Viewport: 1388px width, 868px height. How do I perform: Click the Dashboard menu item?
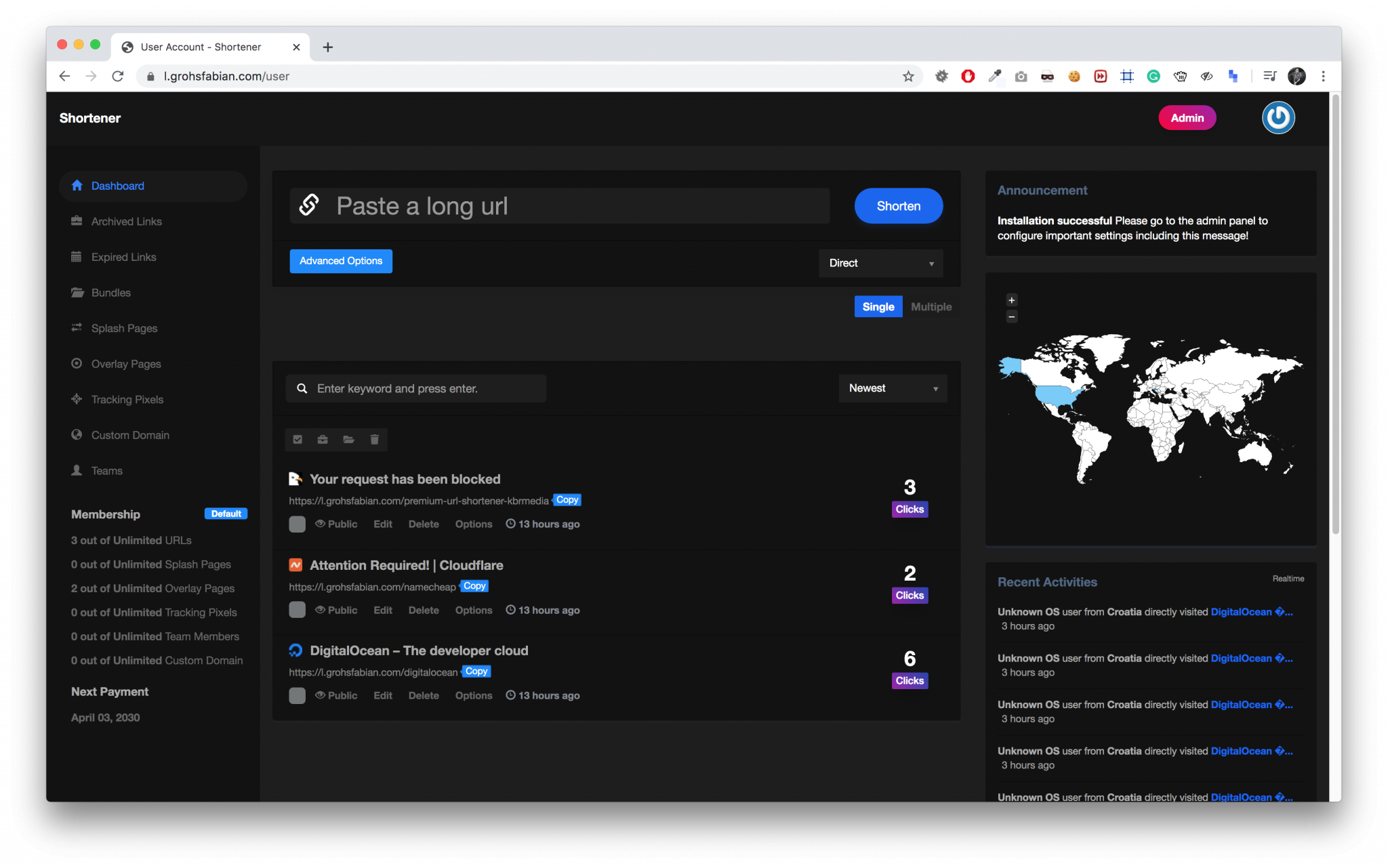[117, 185]
